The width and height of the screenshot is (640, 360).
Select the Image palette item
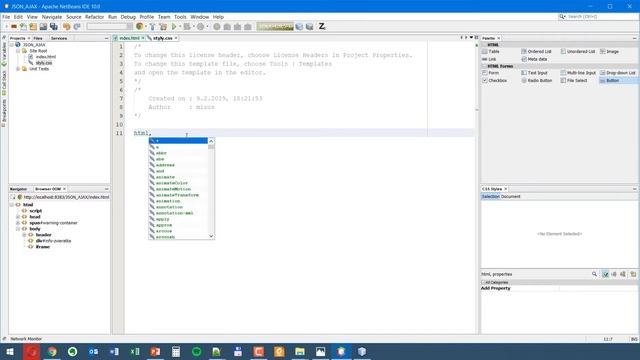609,51
